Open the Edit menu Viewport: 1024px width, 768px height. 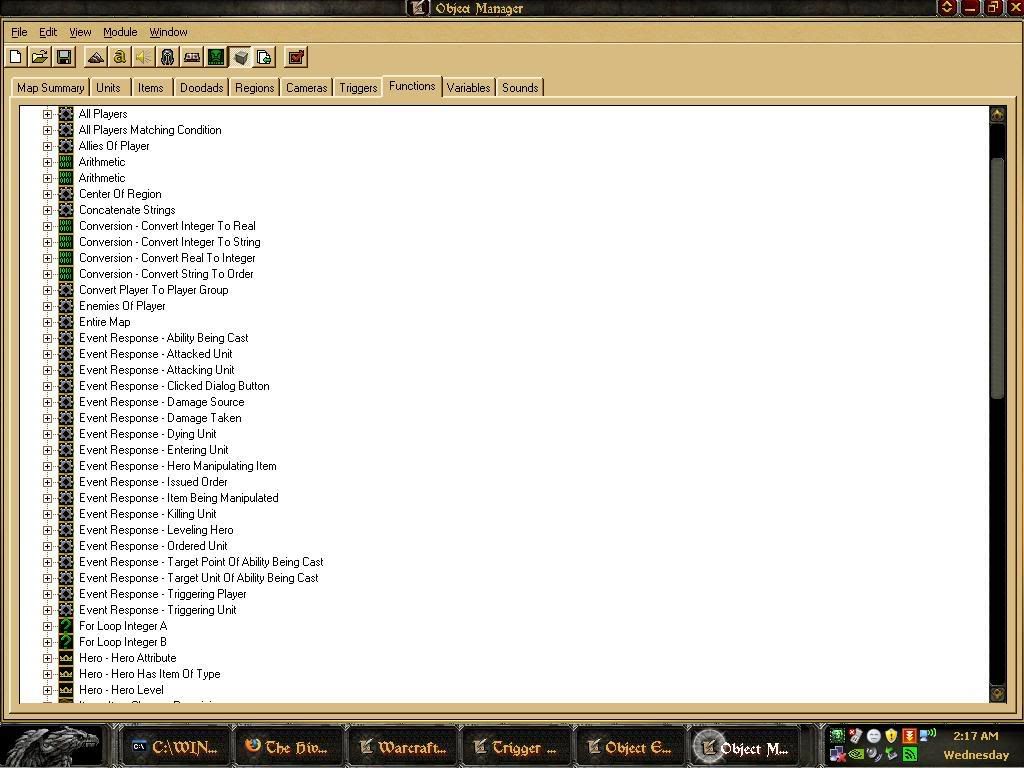click(48, 32)
